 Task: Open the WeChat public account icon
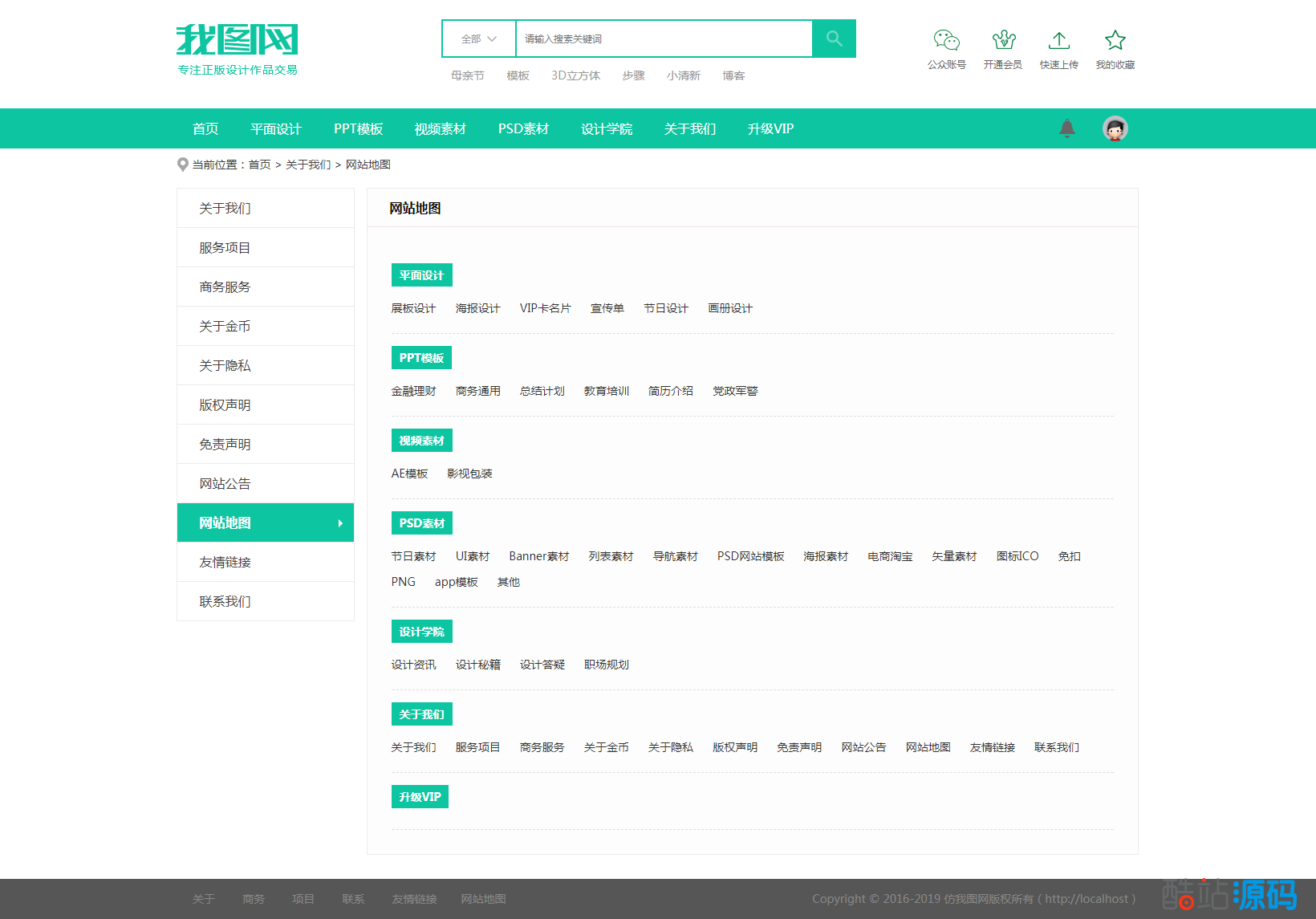946,40
